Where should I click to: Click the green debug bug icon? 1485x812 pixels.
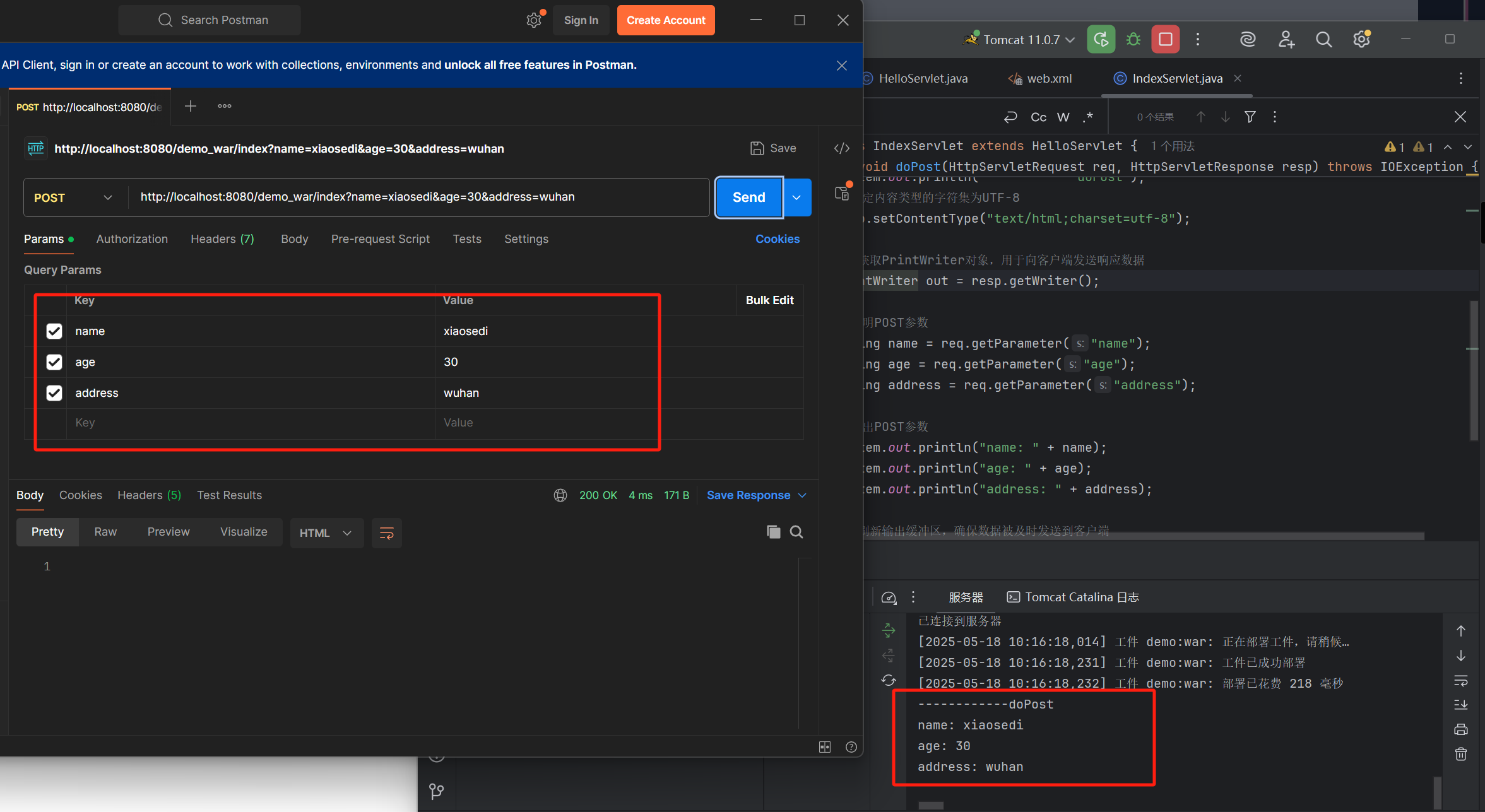point(1133,39)
